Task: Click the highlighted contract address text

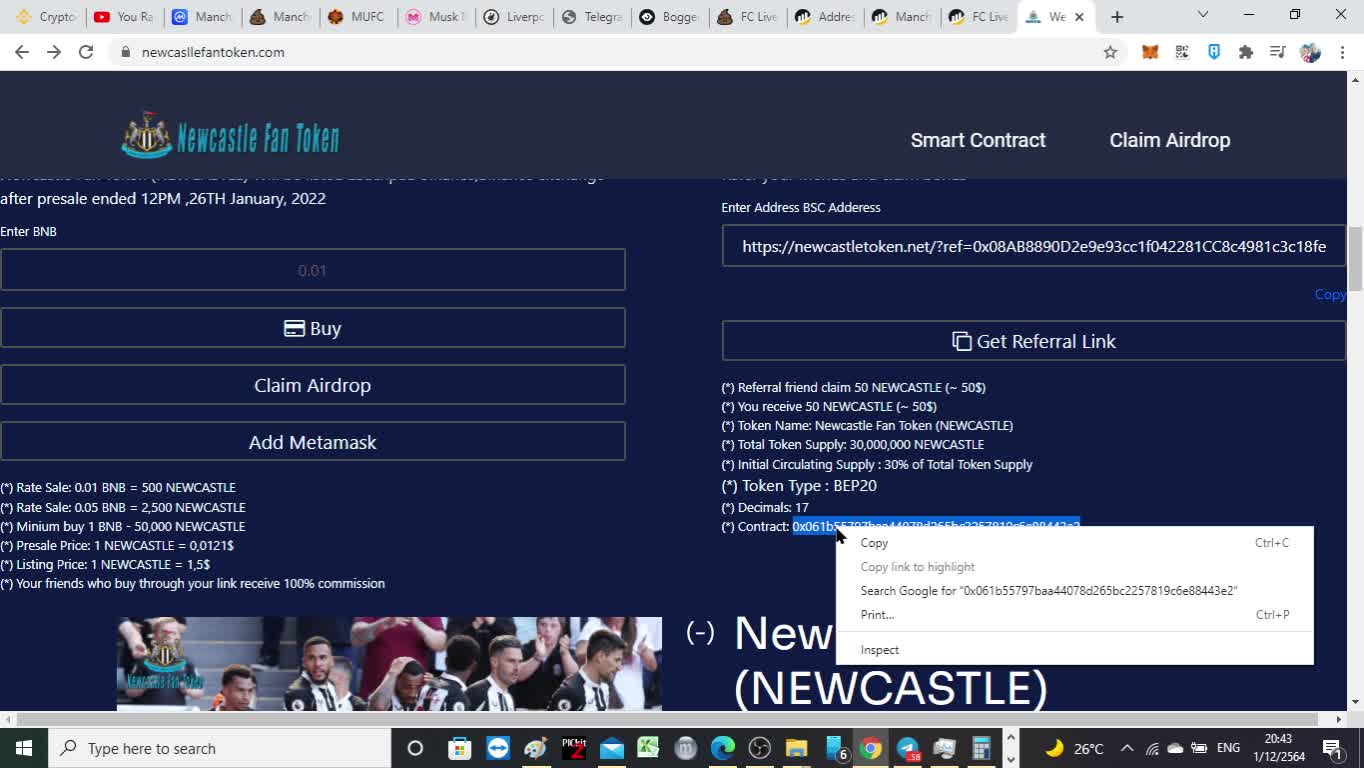Action: pyautogui.click(x=936, y=526)
